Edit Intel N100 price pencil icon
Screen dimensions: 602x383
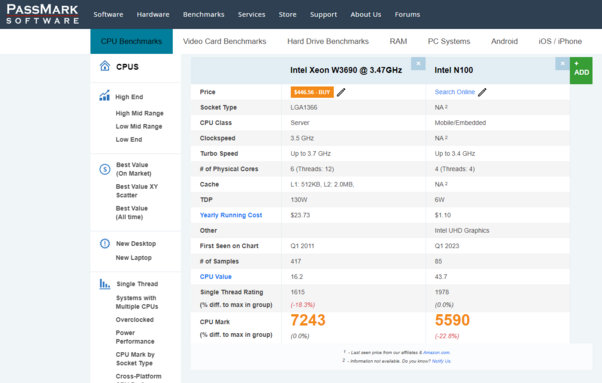point(482,92)
